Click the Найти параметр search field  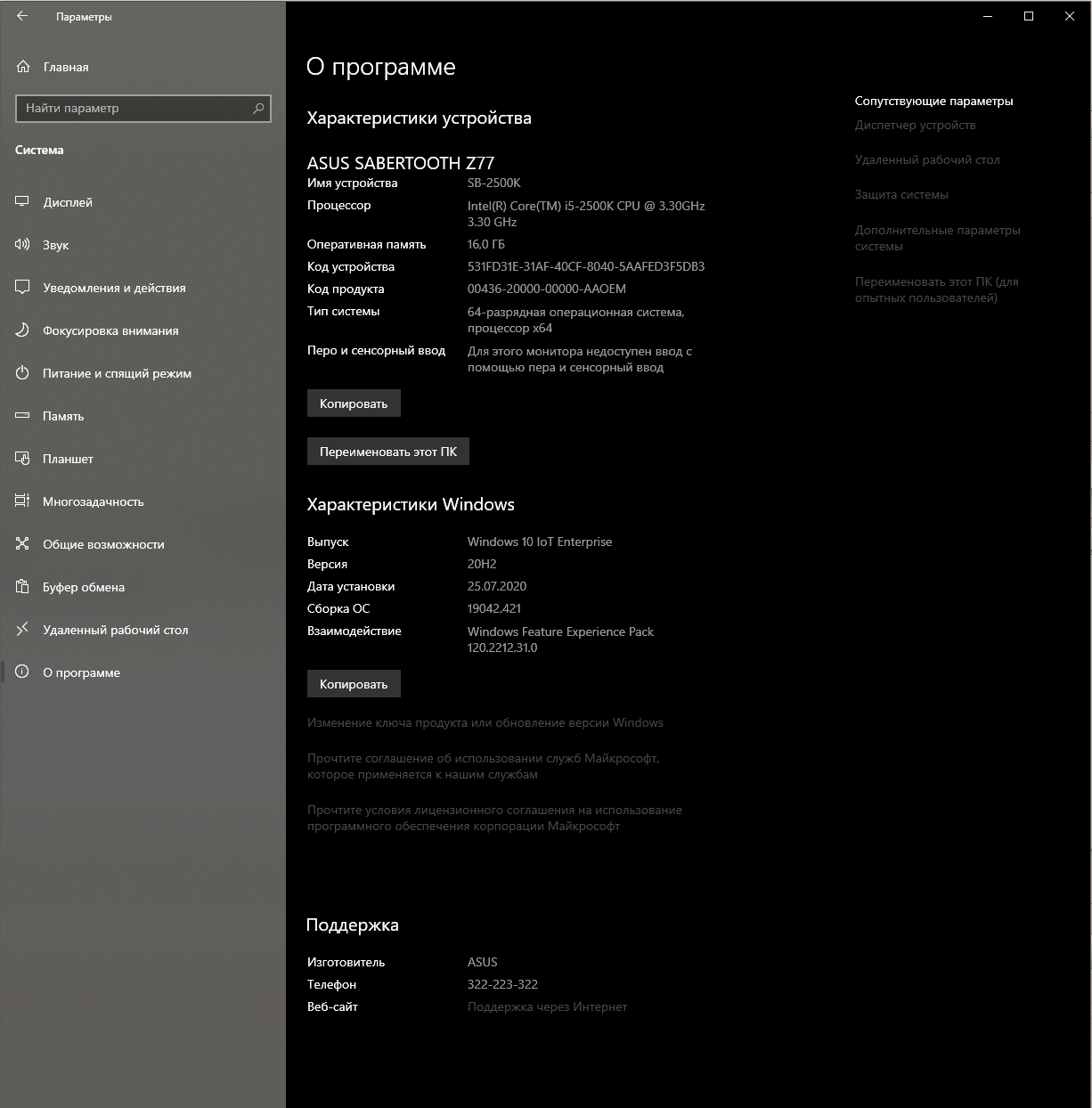143,108
